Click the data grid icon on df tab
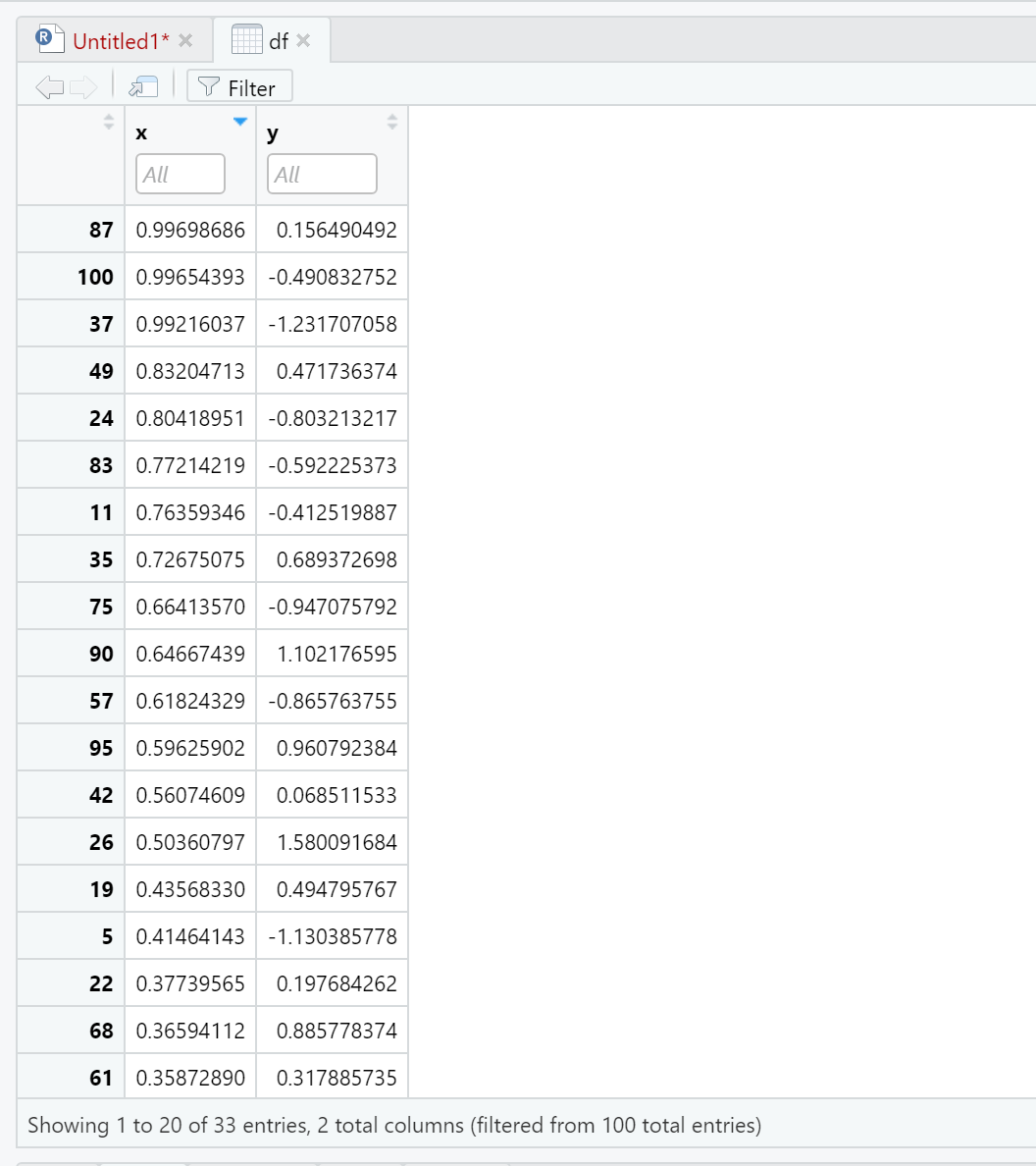Image resolution: width=1036 pixels, height=1166 pixels. pyautogui.click(x=247, y=39)
